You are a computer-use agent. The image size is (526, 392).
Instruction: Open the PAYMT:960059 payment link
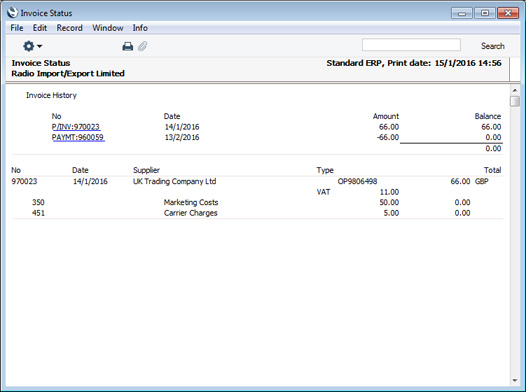click(78, 137)
